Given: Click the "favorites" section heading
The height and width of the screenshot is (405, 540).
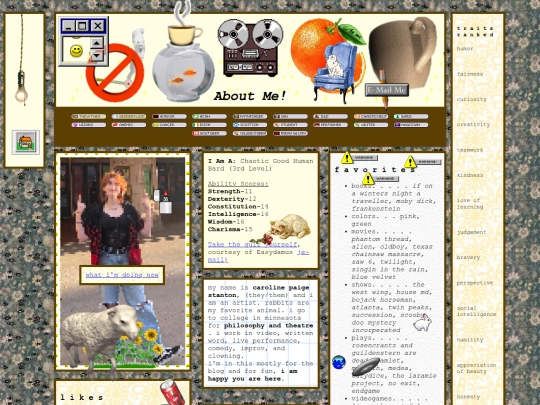Looking at the screenshot, I should pyautogui.click(x=375, y=169).
